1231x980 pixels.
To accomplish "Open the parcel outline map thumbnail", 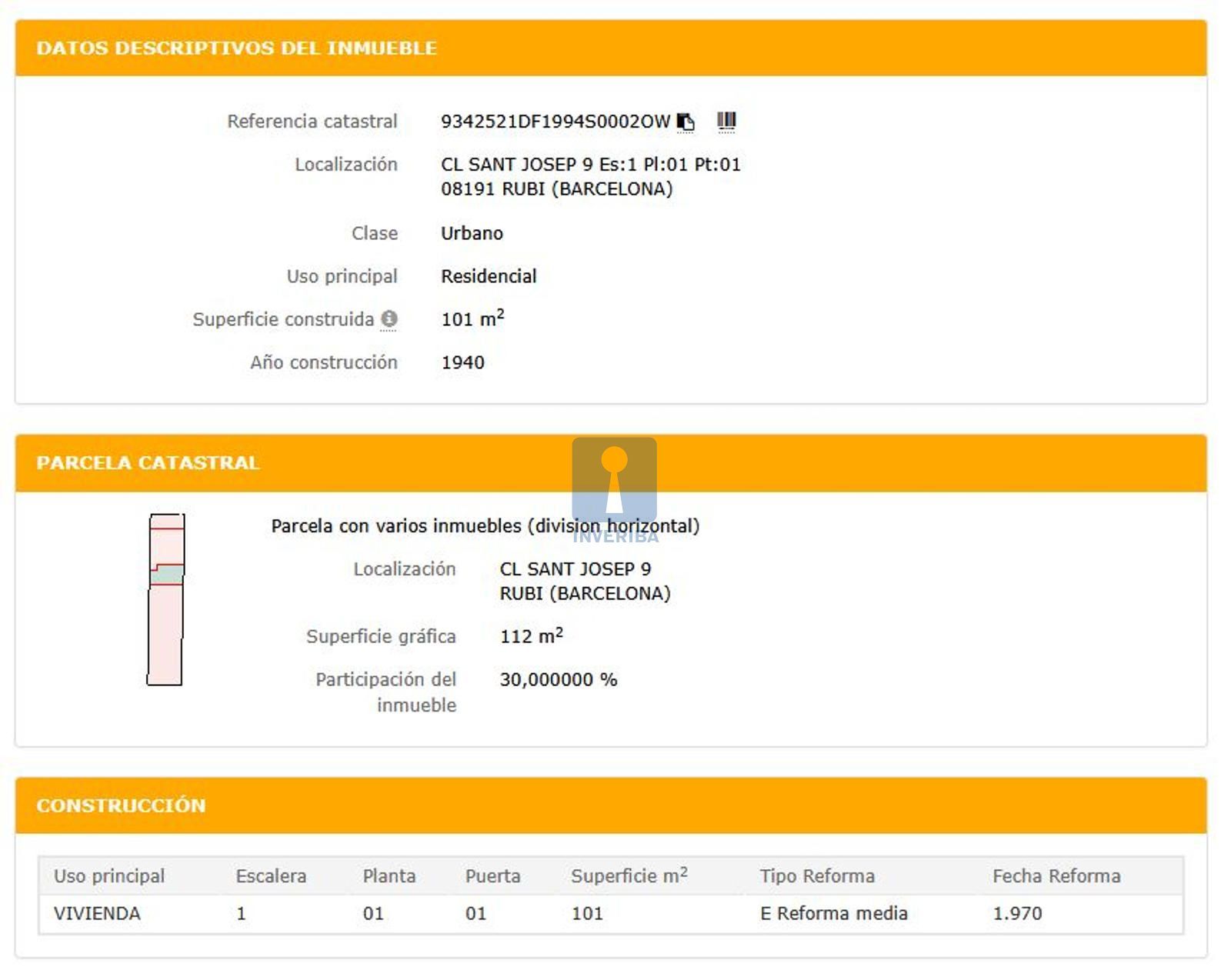I will pyautogui.click(x=166, y=599).
